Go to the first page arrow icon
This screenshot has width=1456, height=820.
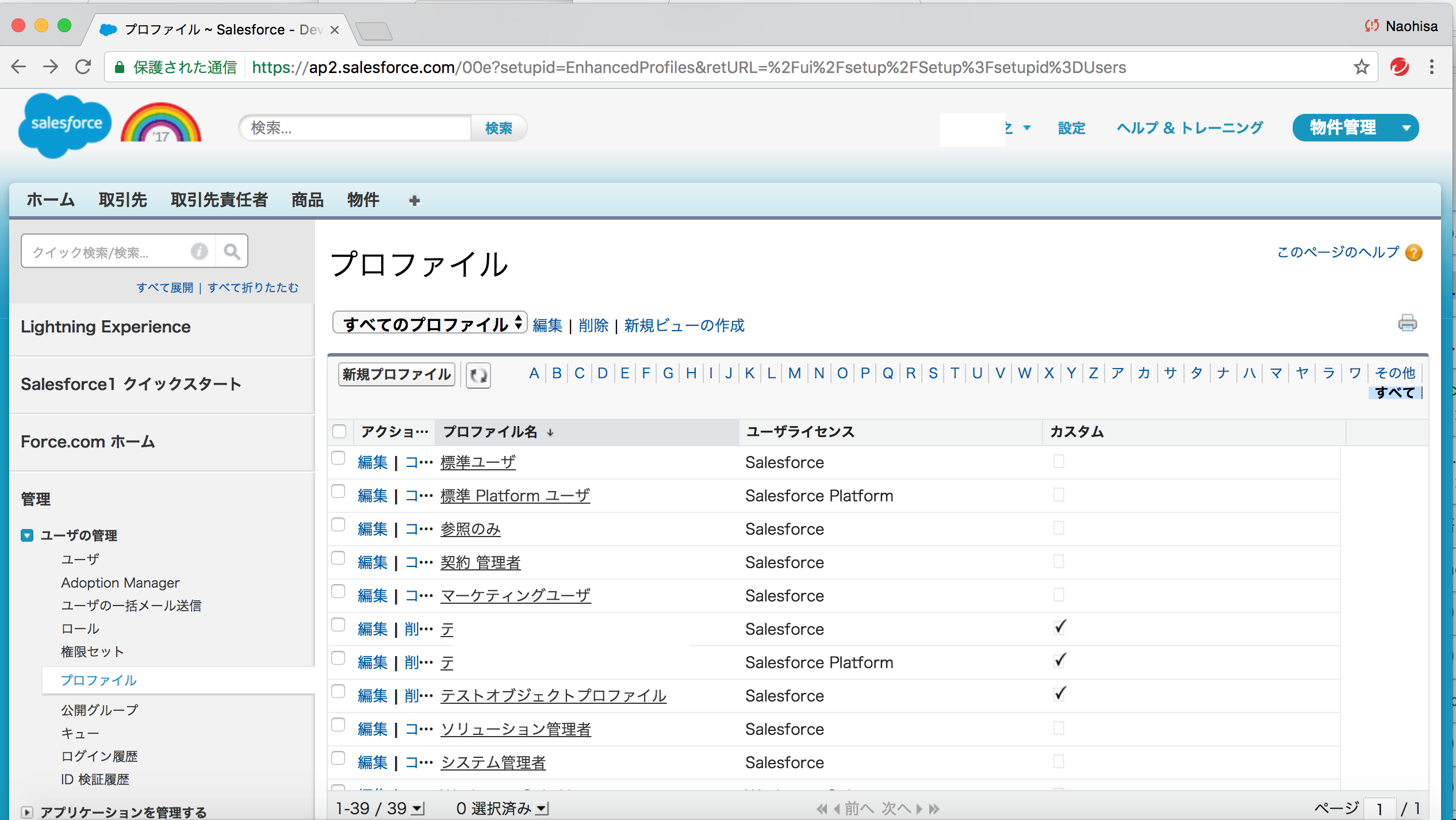[x=822, y=809]
